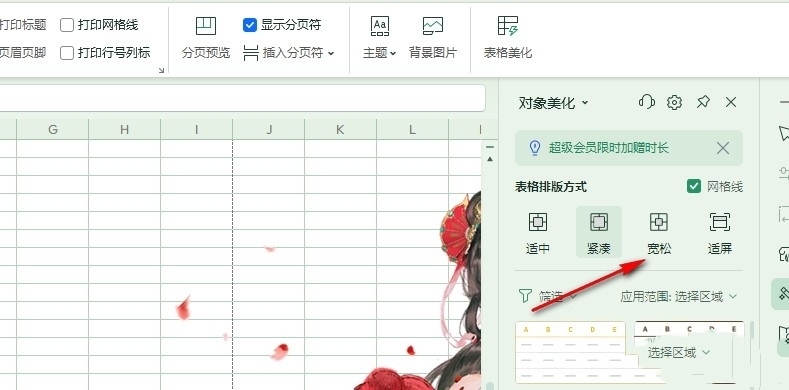
Task: Click inside the formula bar input
Action: click(x=243, y=98)
